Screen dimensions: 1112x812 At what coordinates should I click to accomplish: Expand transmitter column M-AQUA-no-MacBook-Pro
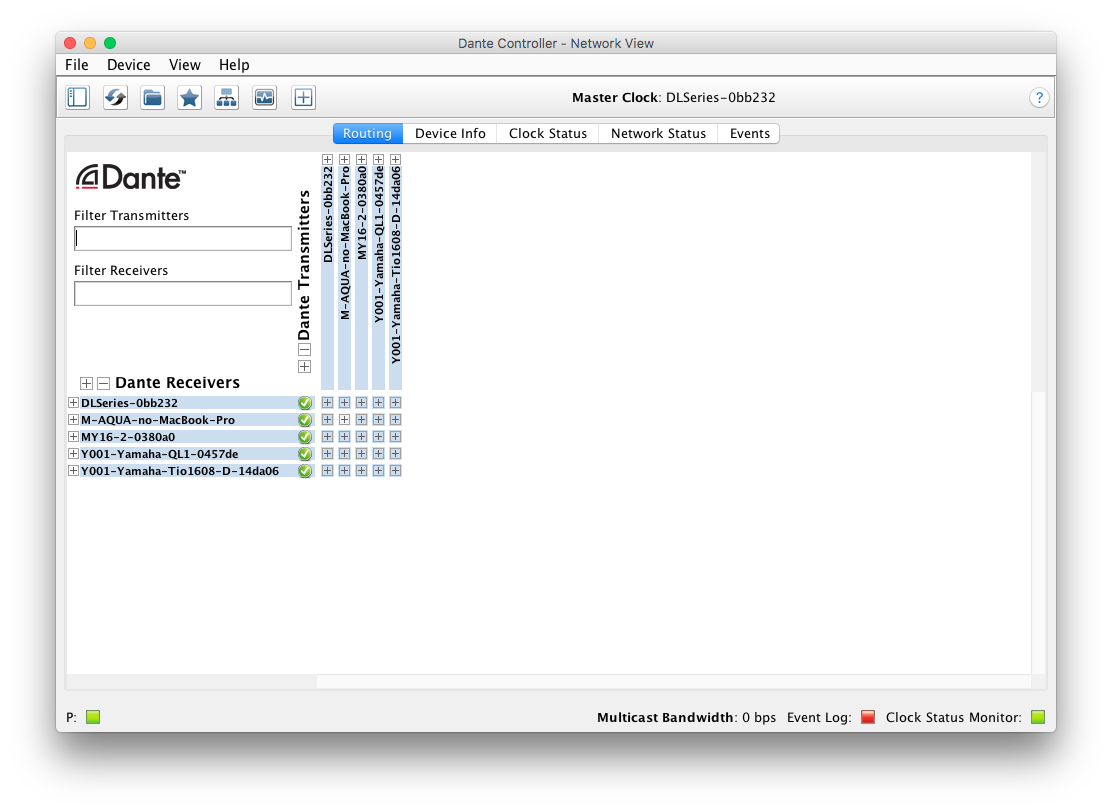click(344, 160)
